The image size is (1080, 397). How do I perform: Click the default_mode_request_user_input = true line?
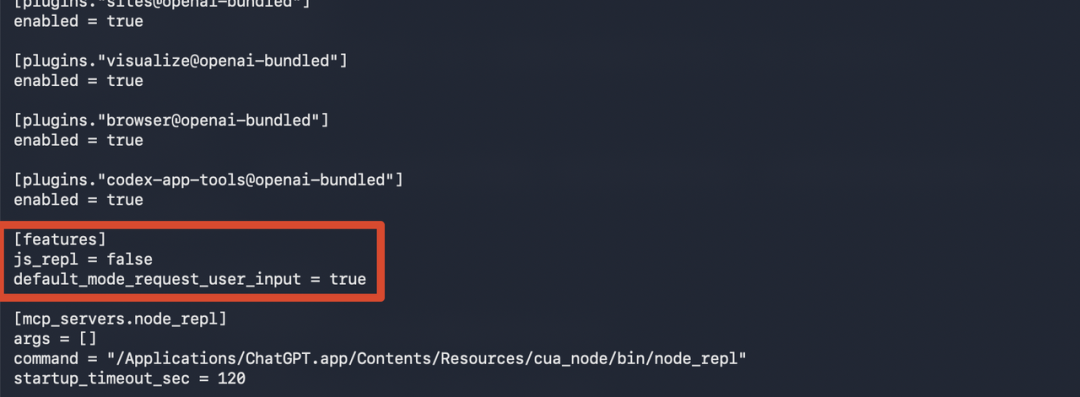point(189,279)
